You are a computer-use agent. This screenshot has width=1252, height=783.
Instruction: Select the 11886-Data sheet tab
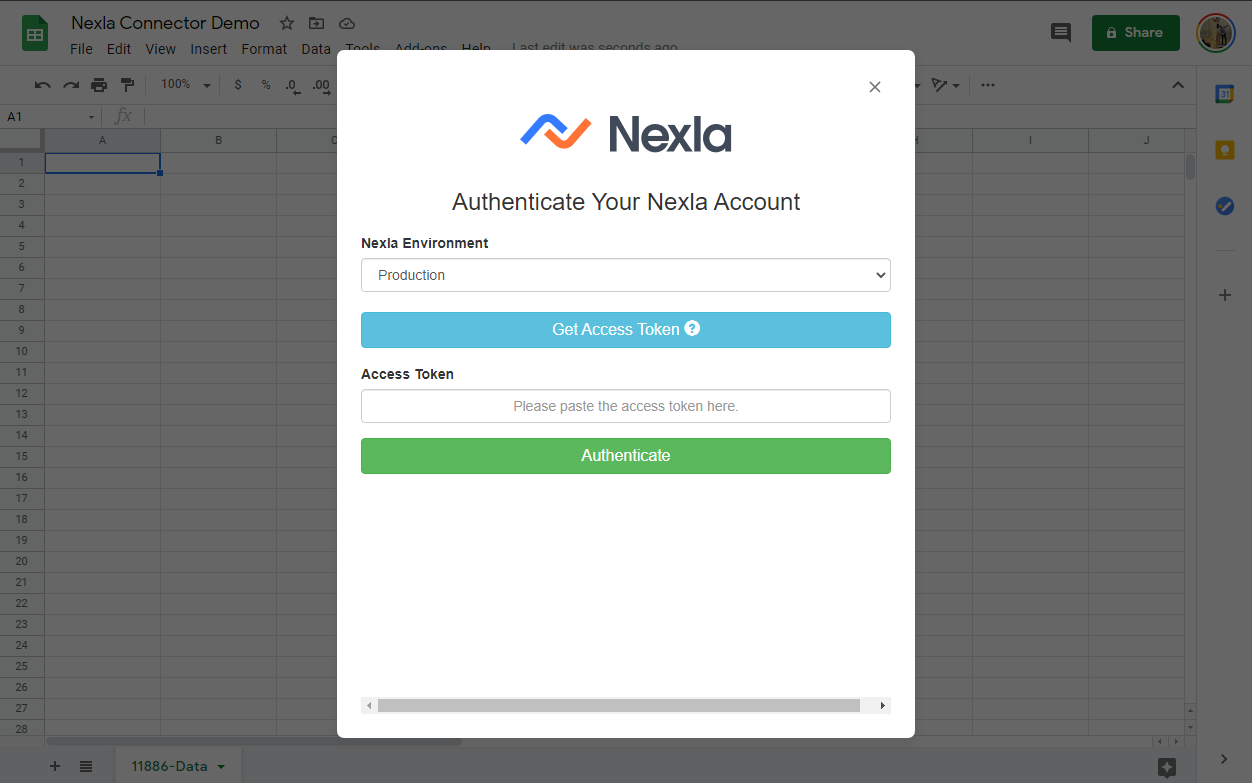[x=178, y=766]
